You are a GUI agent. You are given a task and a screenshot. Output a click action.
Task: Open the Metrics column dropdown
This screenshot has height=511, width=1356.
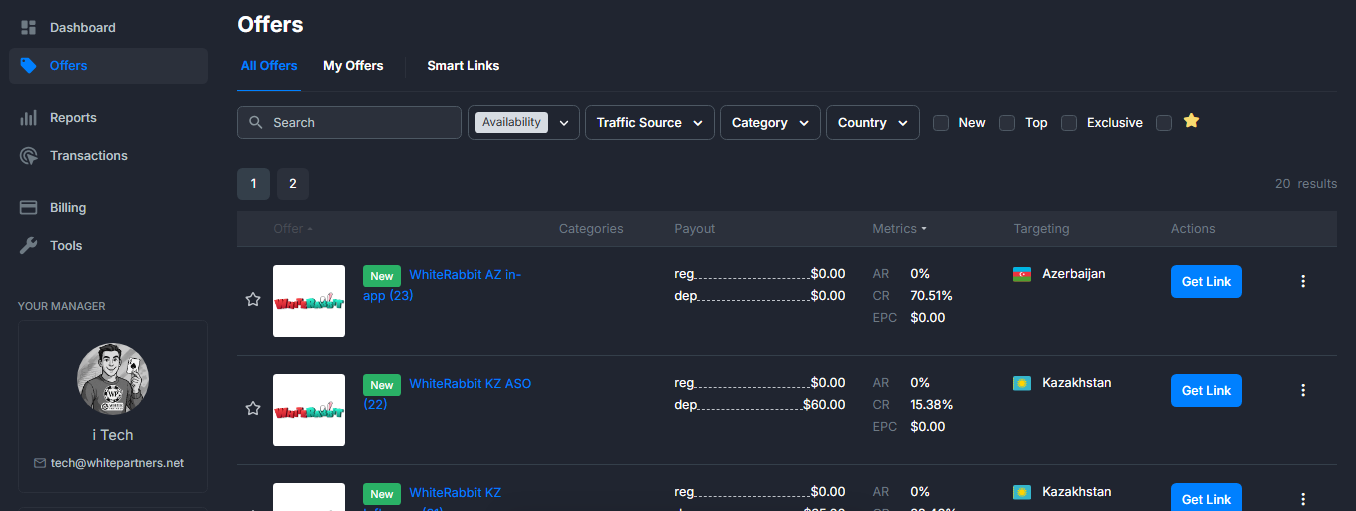click(x=899, y=229)
